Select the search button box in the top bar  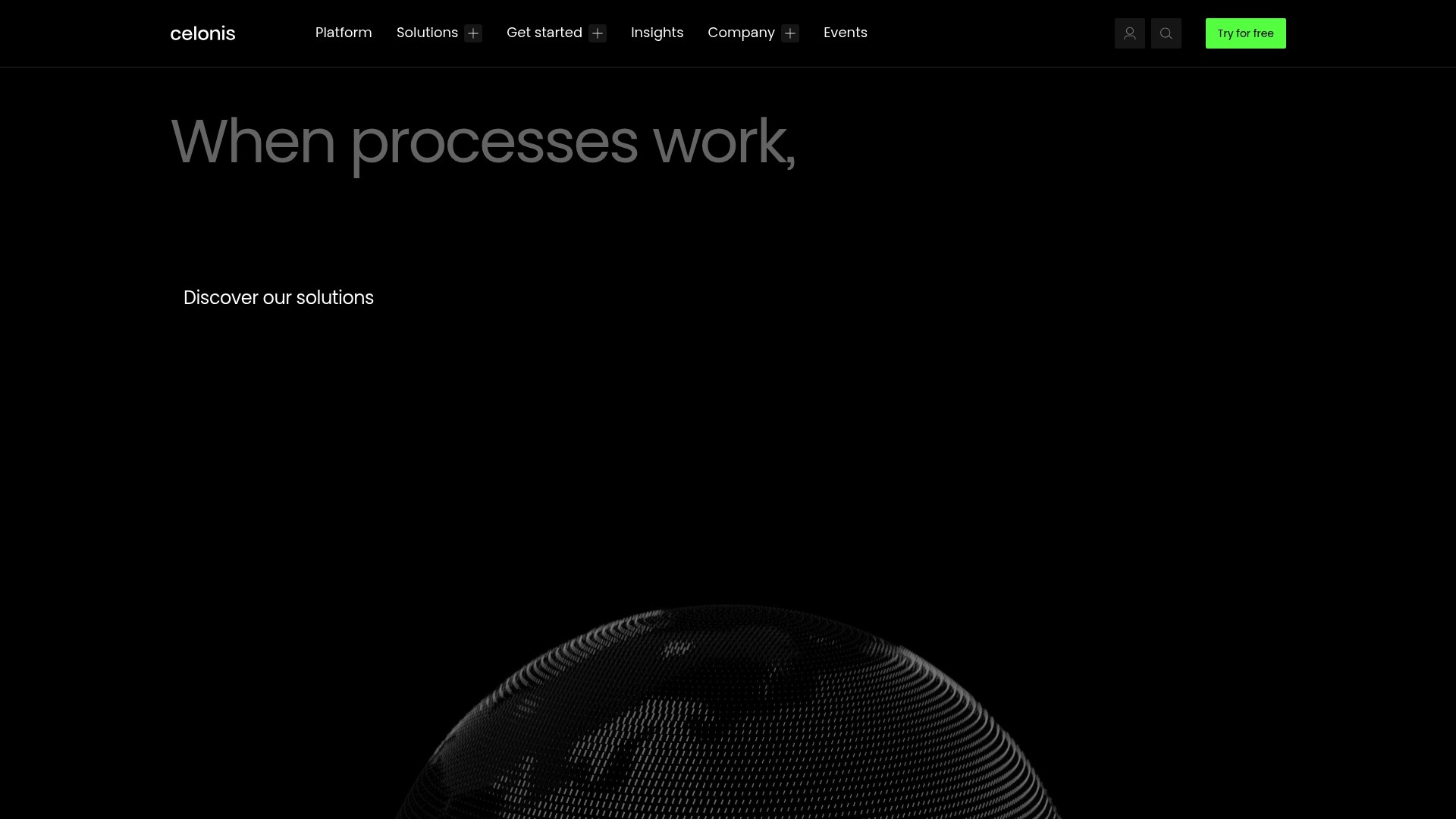coord(1166,33)
